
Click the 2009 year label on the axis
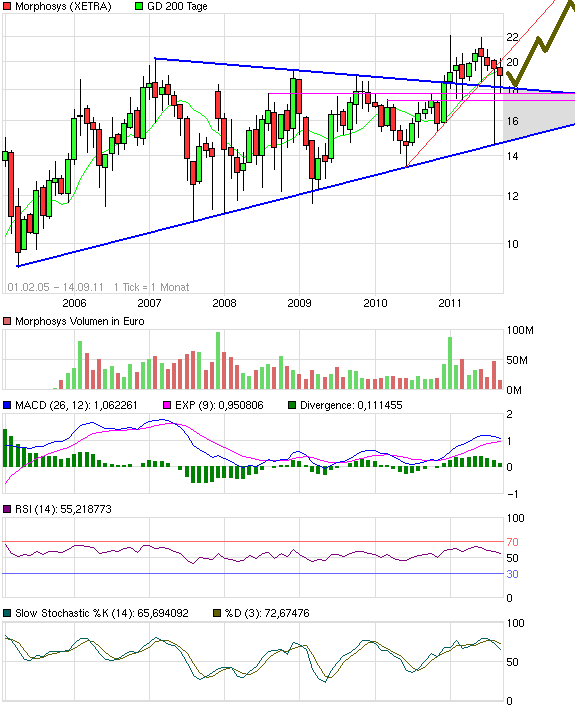point(299,303)
